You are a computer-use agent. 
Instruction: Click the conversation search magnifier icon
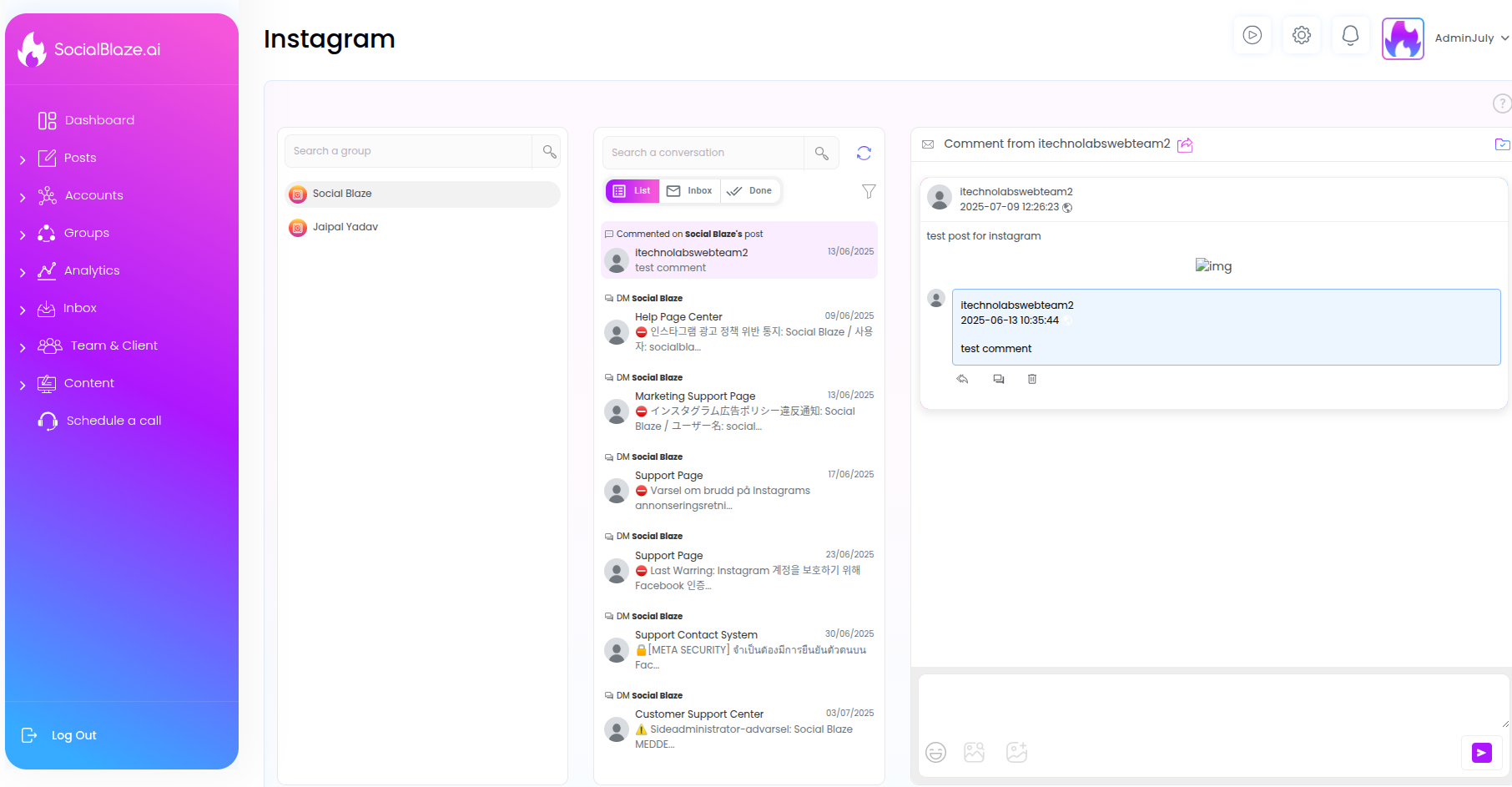[822, 153]
